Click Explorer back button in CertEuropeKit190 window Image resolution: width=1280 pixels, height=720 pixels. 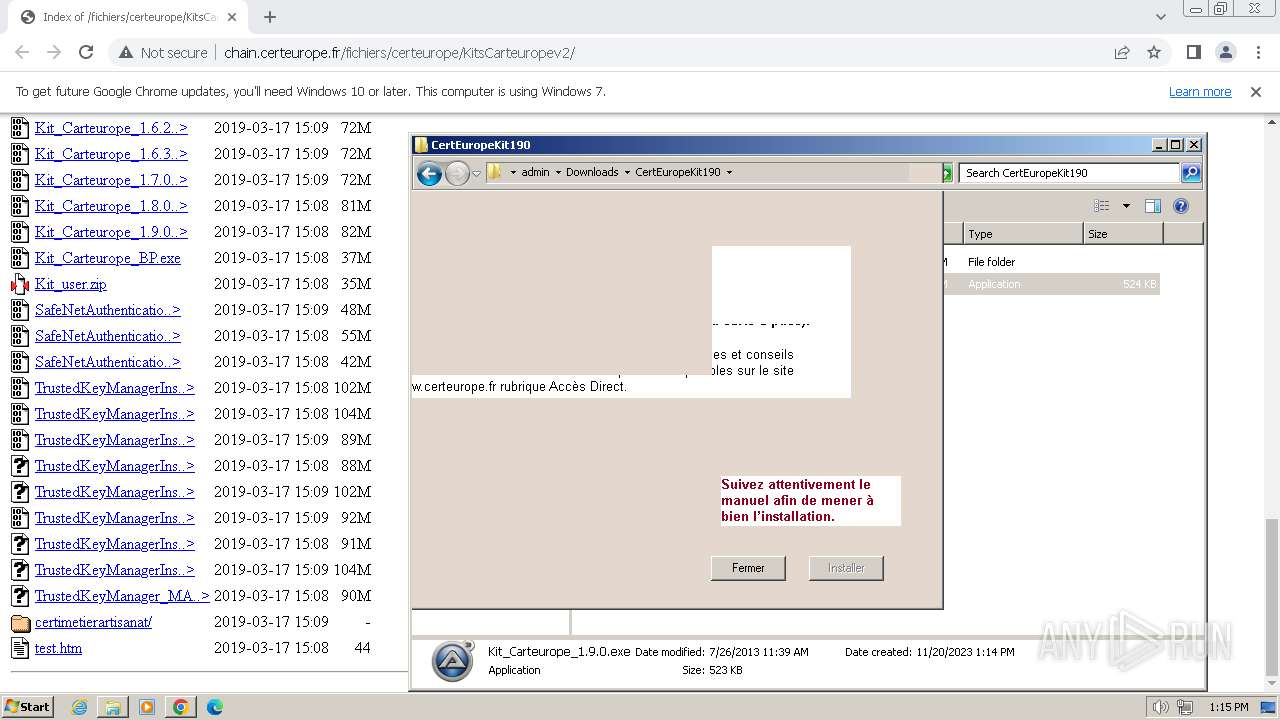tap(429, 173)
